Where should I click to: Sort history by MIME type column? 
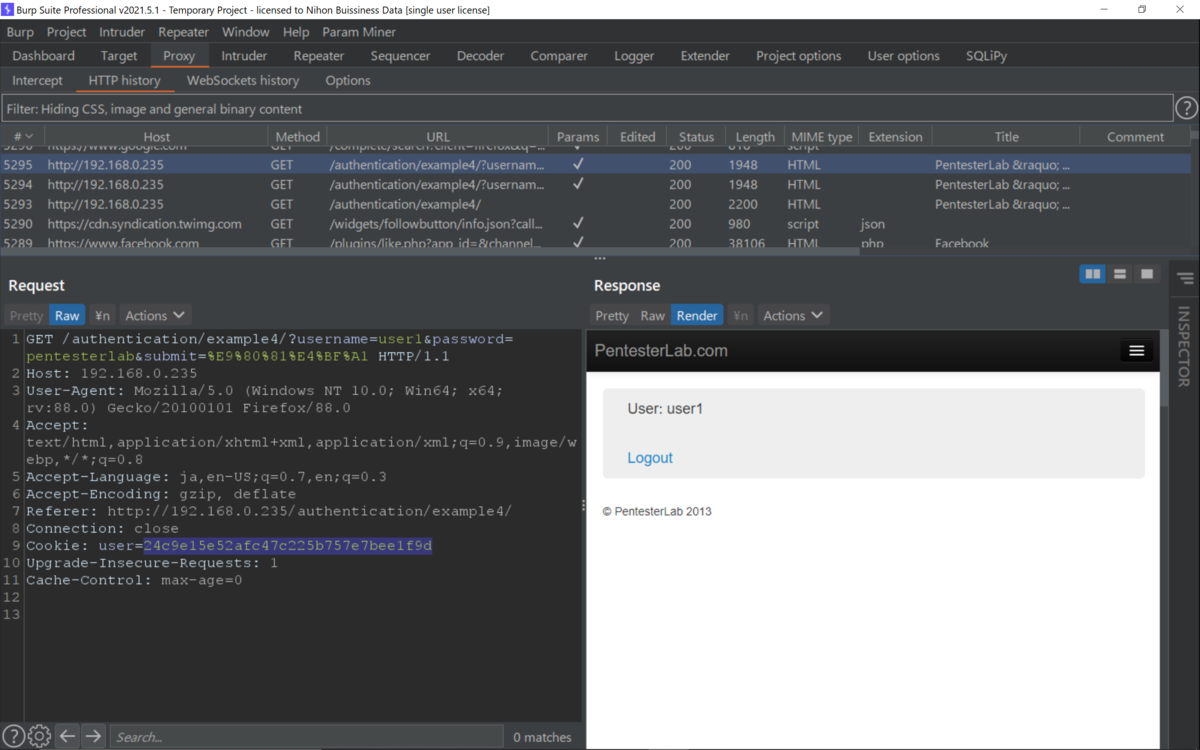tap(822, 137)
